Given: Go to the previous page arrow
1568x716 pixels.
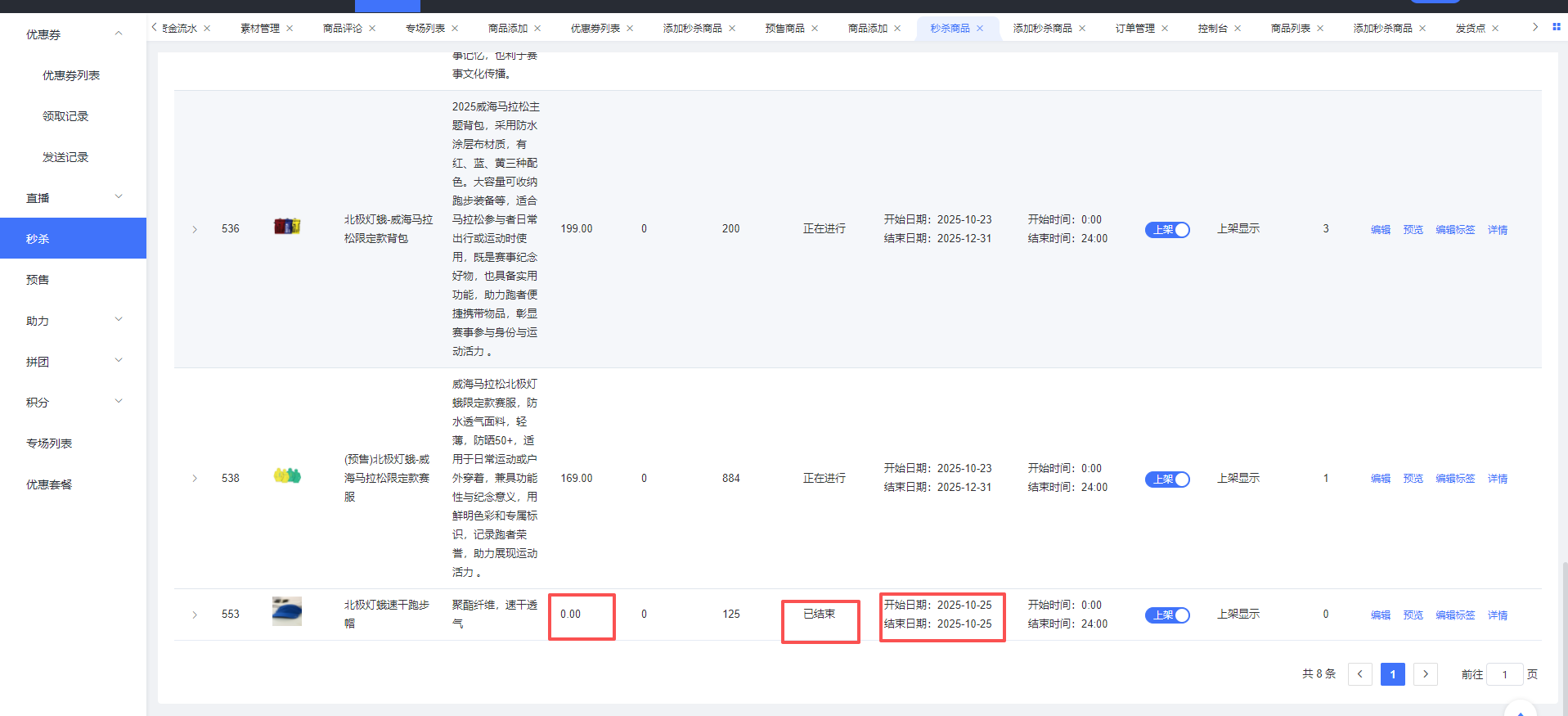Looking at the screenshot, I should click(1359, 674).
